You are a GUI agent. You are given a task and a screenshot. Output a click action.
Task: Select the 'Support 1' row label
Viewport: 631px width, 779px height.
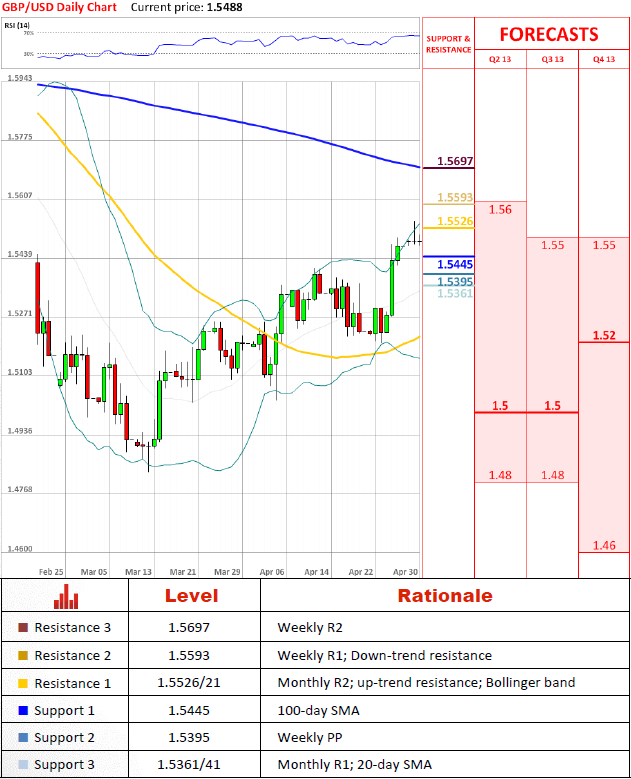tap(64, 711)
